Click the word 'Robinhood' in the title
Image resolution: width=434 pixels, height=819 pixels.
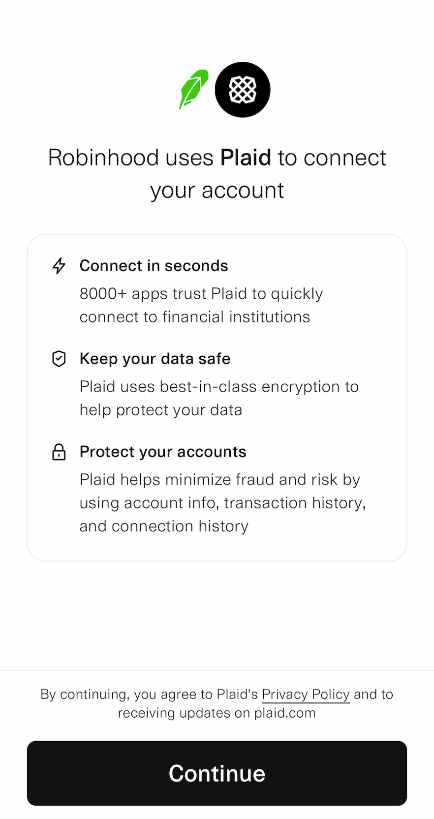[x=103, y=157]
